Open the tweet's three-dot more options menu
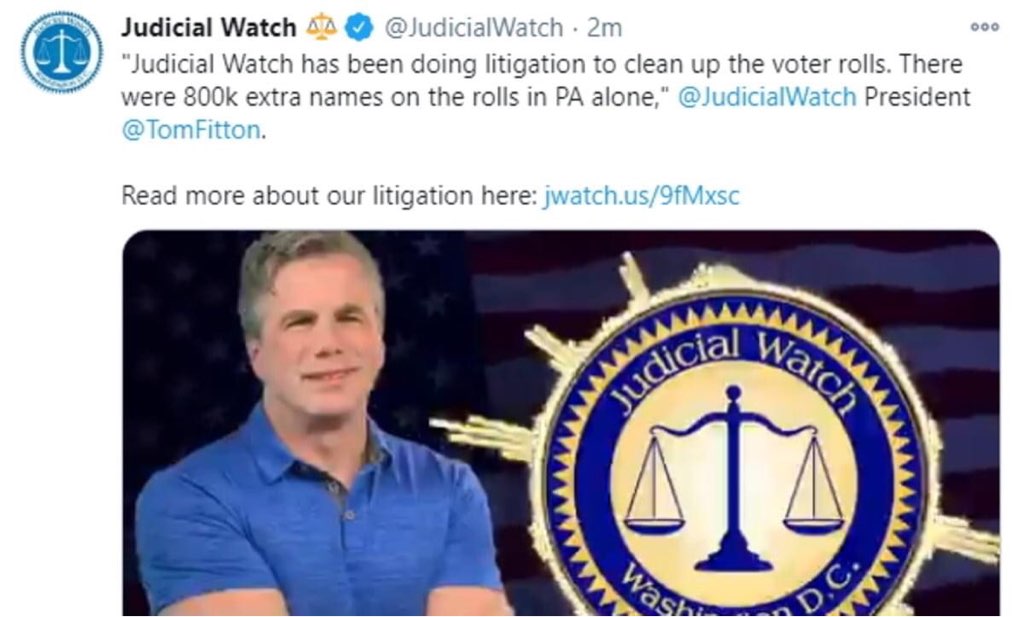1024x617 pixels. (985, 27)
